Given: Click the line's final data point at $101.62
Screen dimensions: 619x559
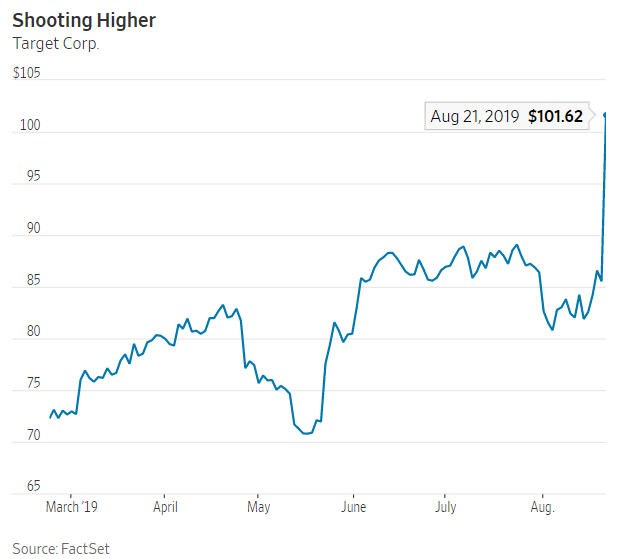Looking at the screenshot, I should 605,114.
